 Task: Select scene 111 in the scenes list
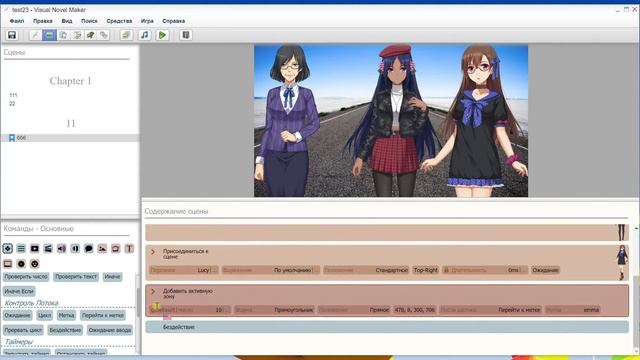click(x=13, y=95)
